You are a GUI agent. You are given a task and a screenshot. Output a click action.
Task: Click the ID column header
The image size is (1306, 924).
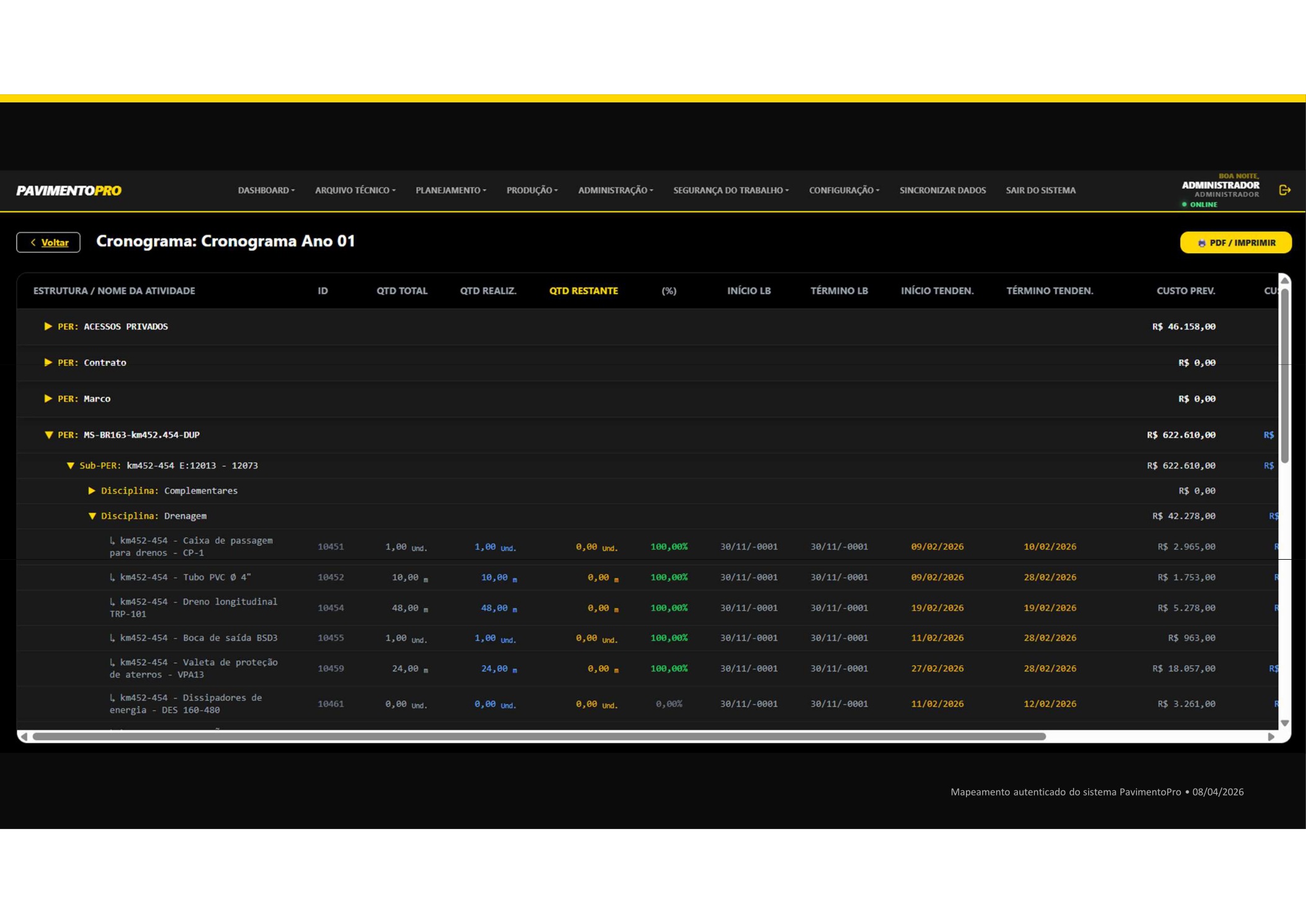coord(323,291)
